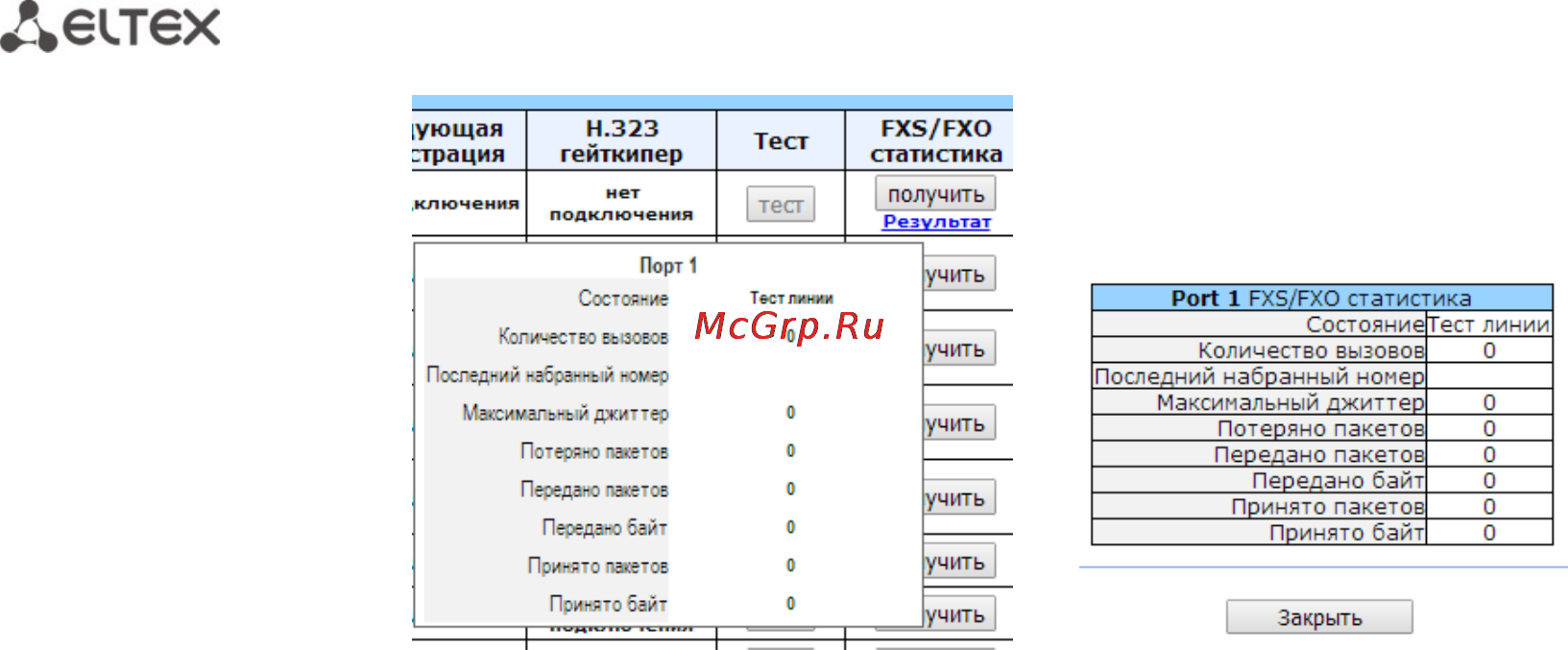Click Количество вызовов row in the statistics table
This screenshot has height=650, width=1568.
tap(1322, 350)
